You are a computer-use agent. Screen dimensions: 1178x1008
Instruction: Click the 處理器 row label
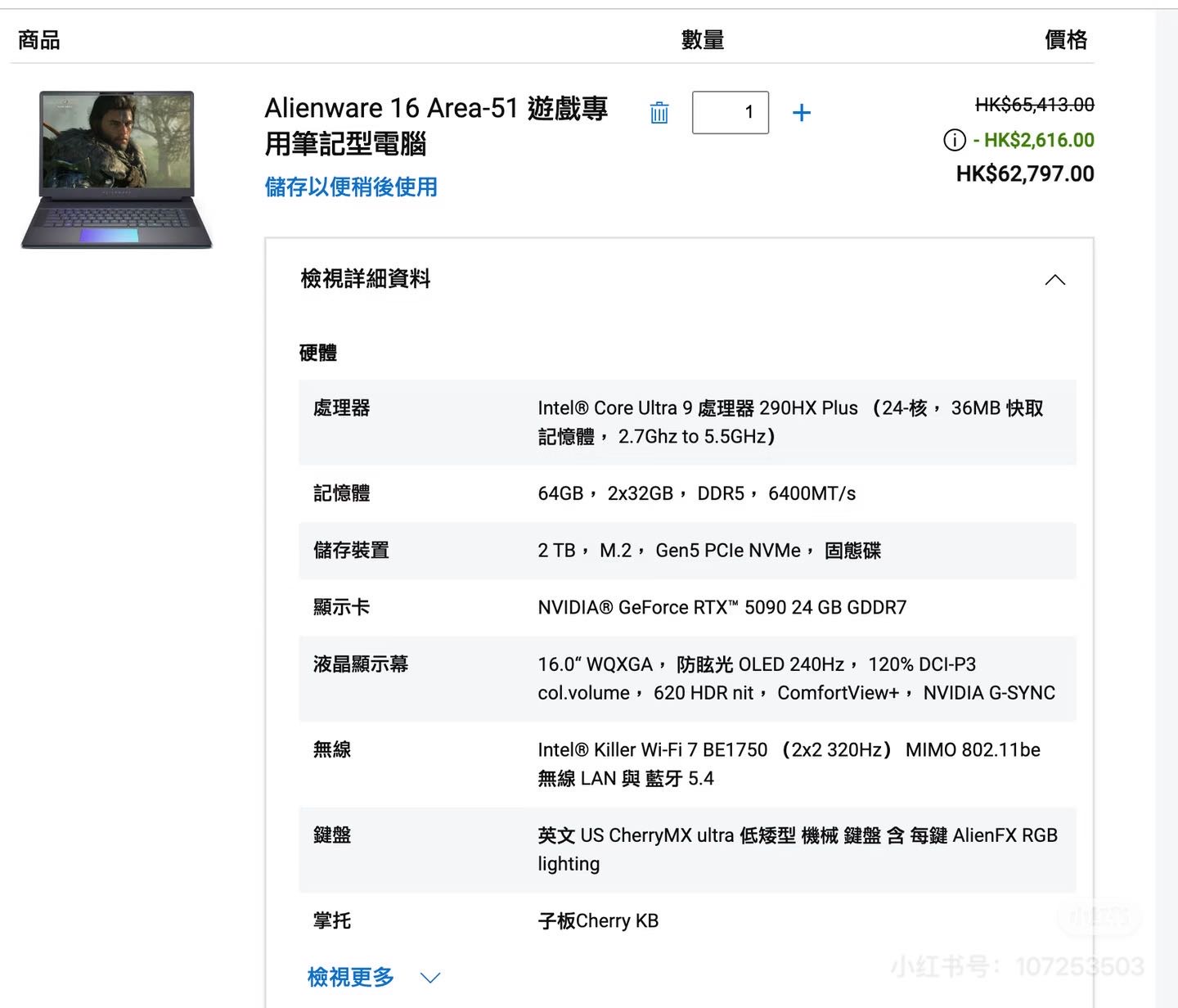[342, 407]
